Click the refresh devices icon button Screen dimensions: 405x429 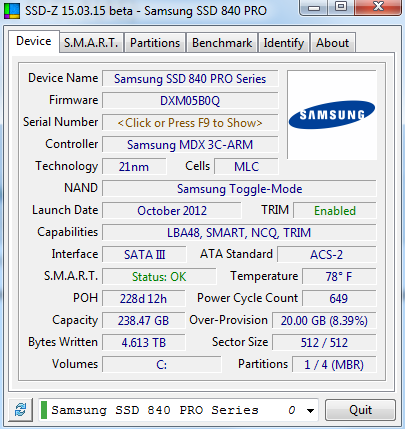(20, 410)
